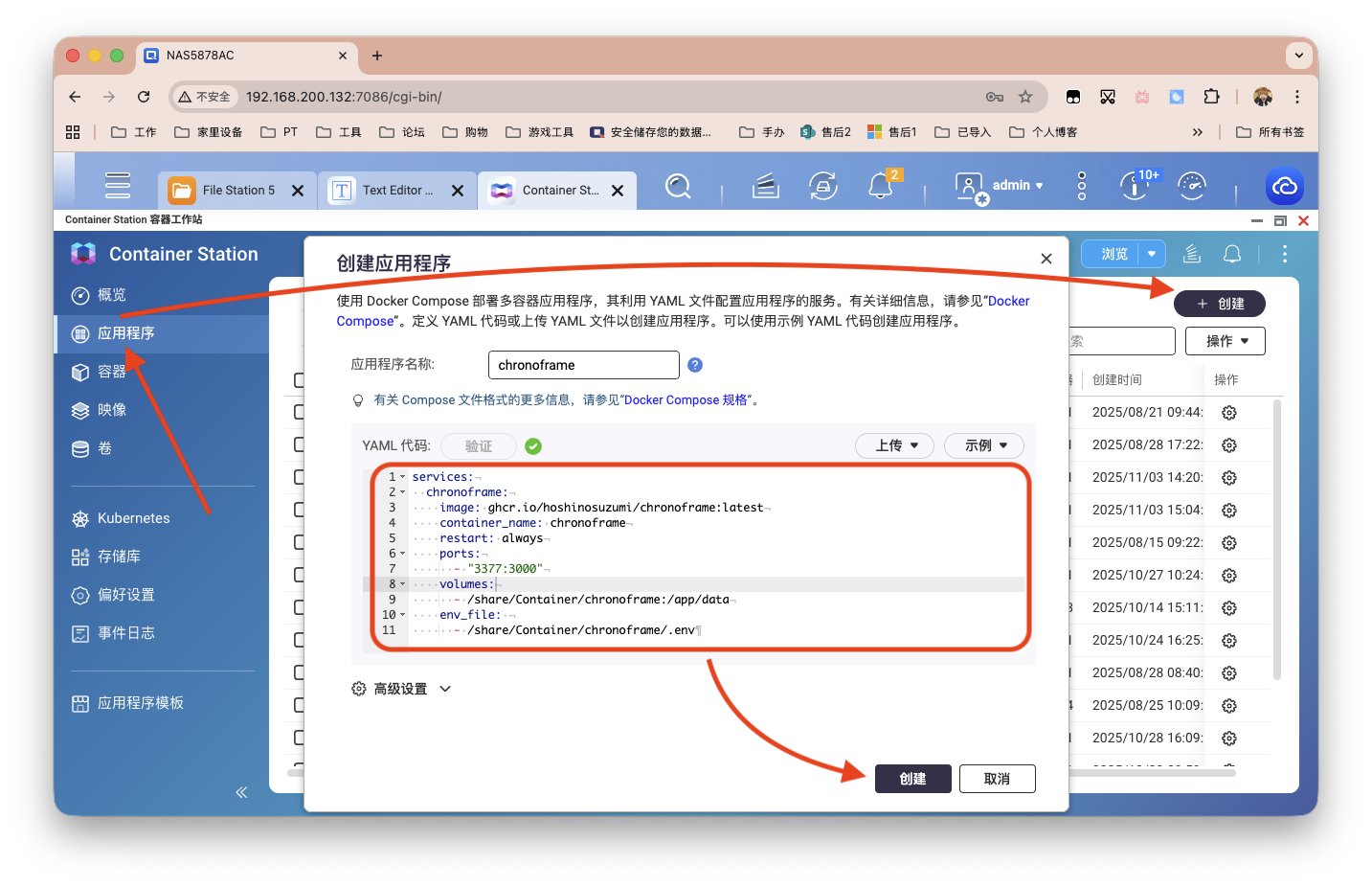Viewport: 1372px width, 887px height.
Task: Click inside the chronoframe application name field
Action: (x=583, y=365)
